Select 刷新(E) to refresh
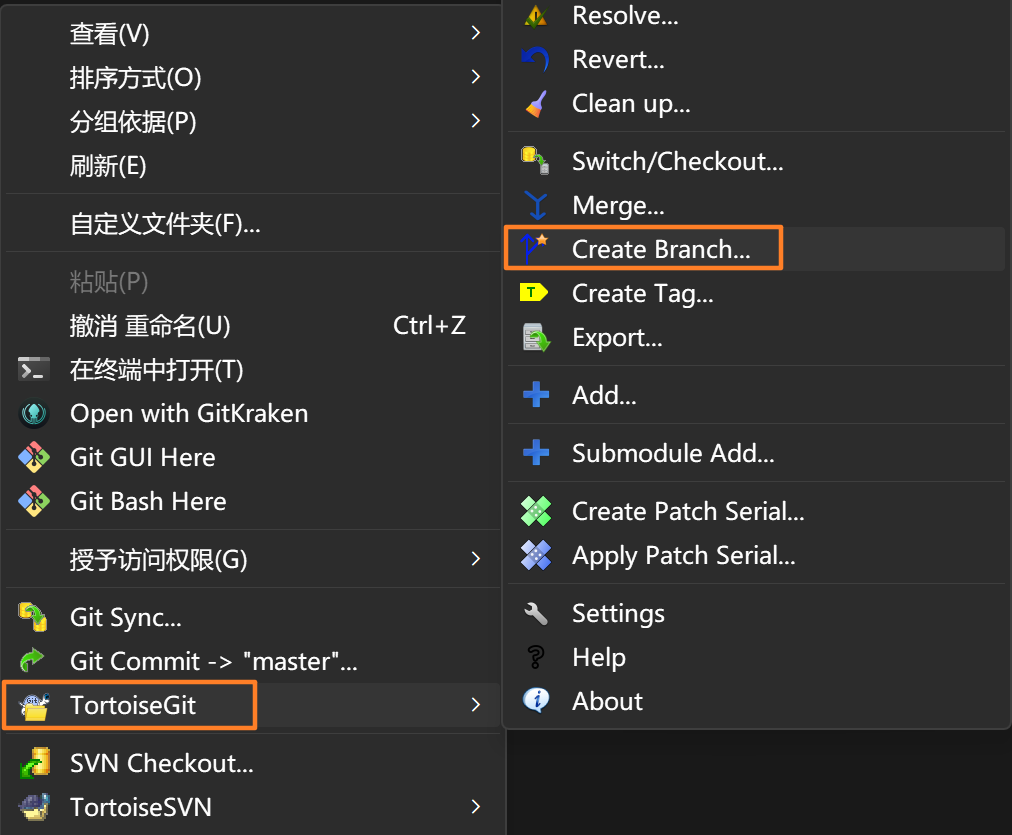Screen dimensions: 1012x835 pyautogui.click(x=108, y=166)
